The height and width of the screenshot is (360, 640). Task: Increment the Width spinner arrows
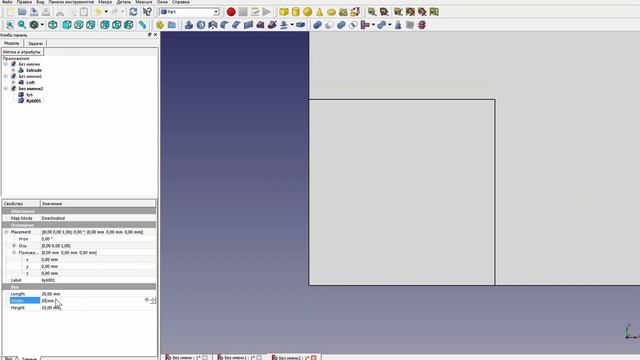153,300
